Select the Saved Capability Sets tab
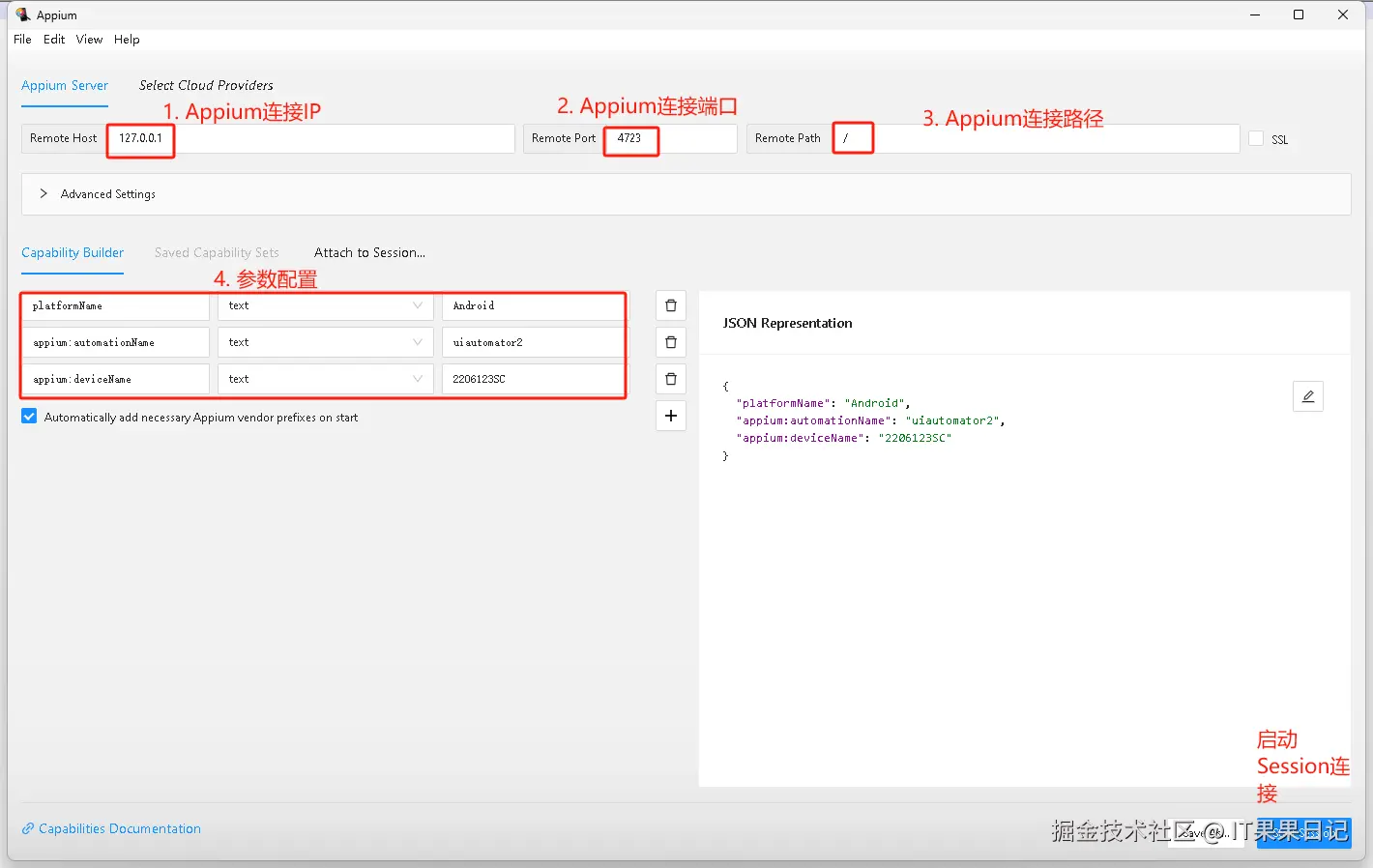The width and height of the screenshot is (1373, 868). coord(217,252)
